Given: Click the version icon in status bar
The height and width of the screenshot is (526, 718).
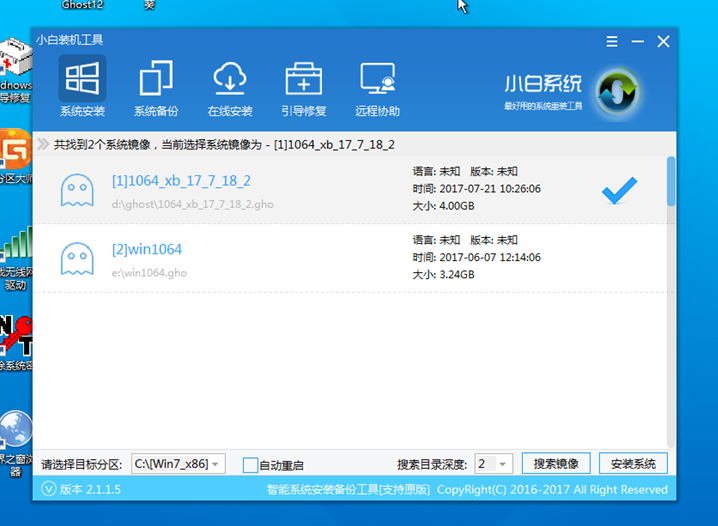Looking at the screenshot, I should (48, 489).
